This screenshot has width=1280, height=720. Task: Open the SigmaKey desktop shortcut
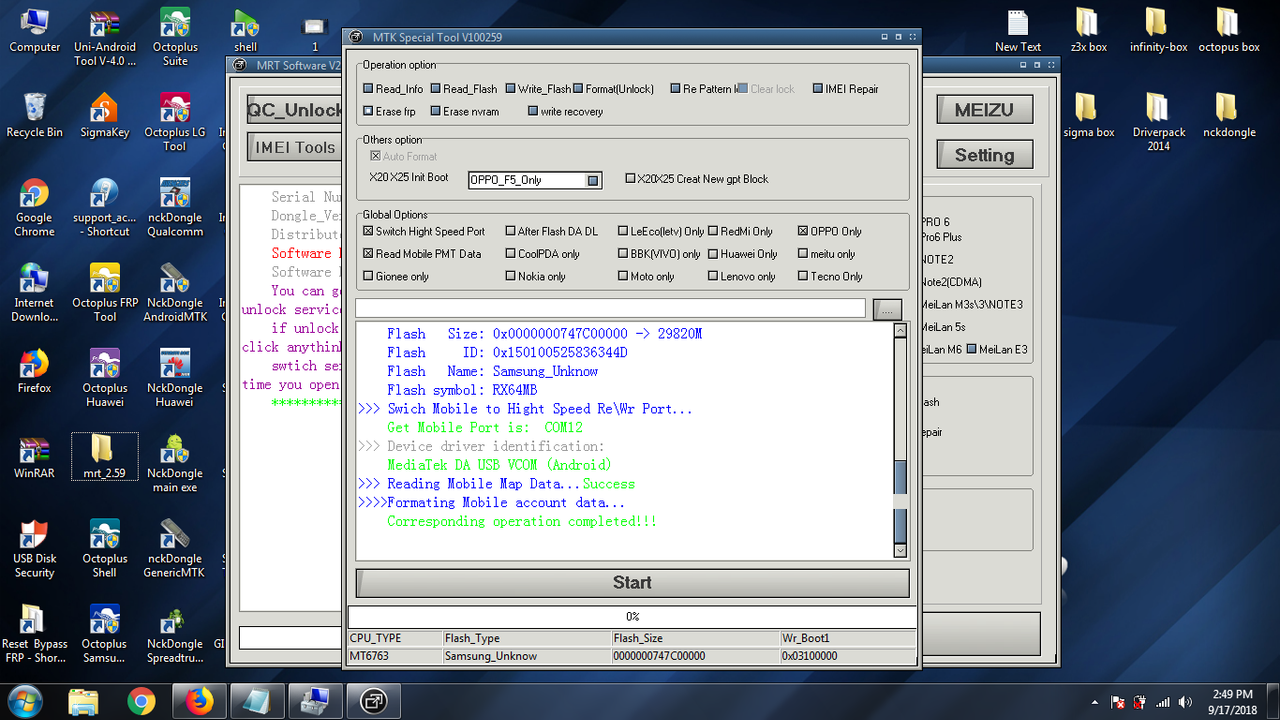coord(105,115)
